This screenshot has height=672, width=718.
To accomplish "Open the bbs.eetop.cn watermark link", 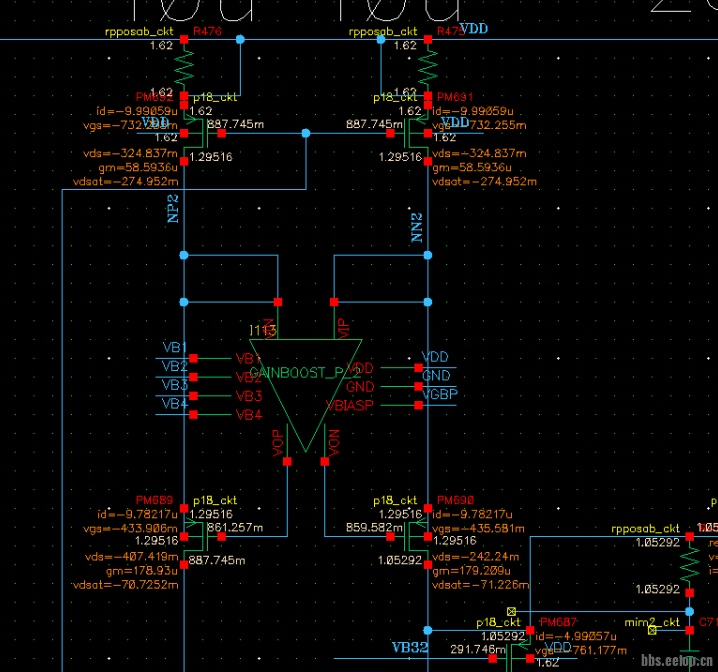I will [677, 661].
